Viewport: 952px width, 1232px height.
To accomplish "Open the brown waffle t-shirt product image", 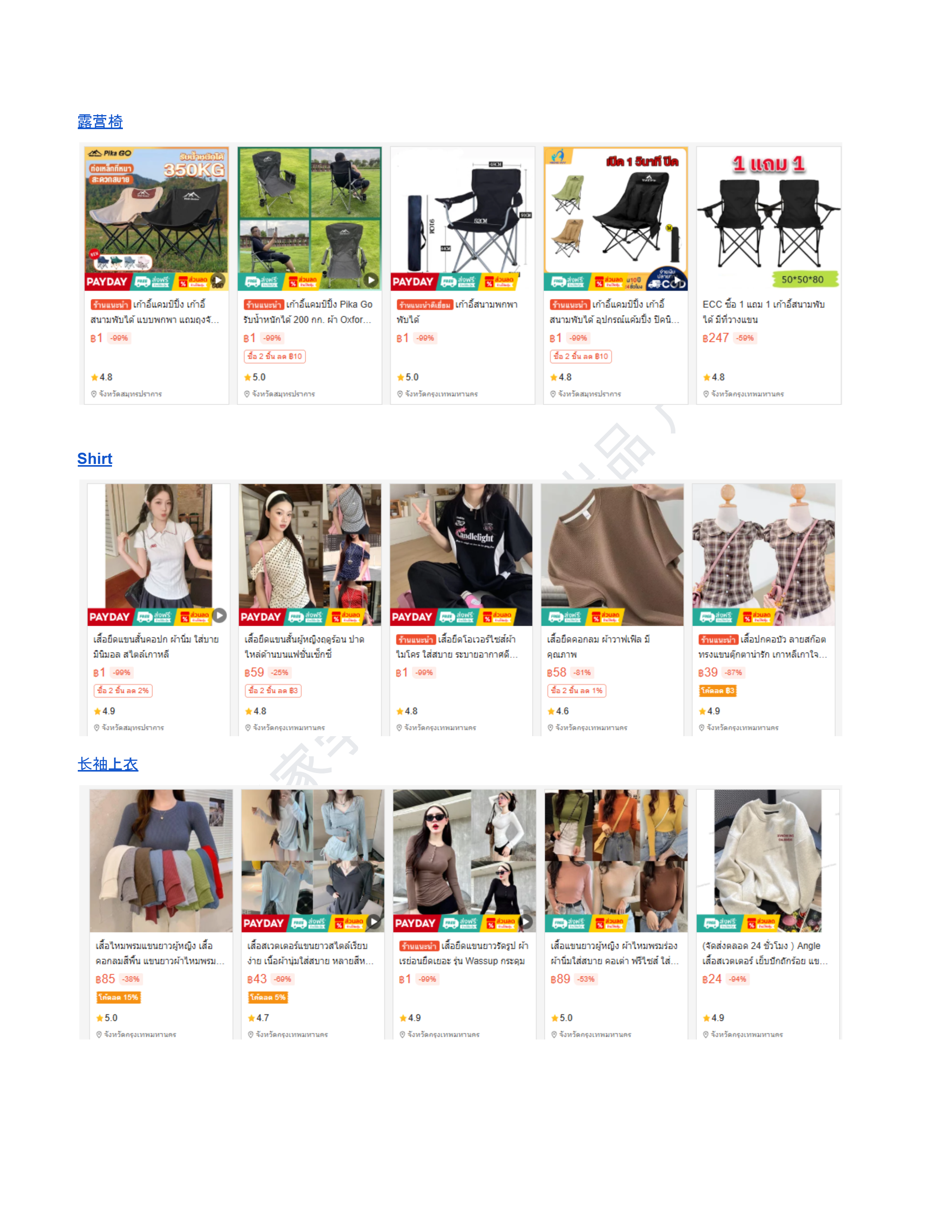I will point(612,555).
